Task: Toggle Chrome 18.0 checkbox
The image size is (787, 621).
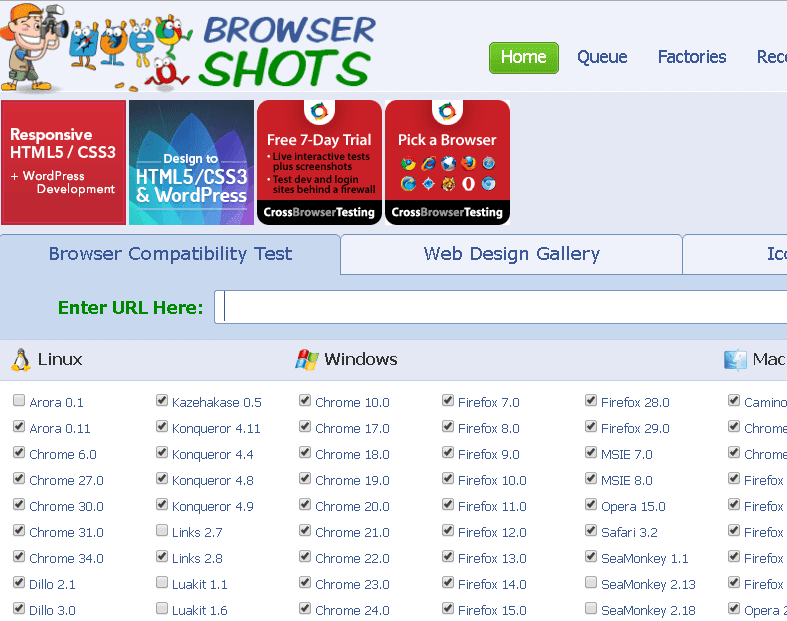Action: click(305, 453)
